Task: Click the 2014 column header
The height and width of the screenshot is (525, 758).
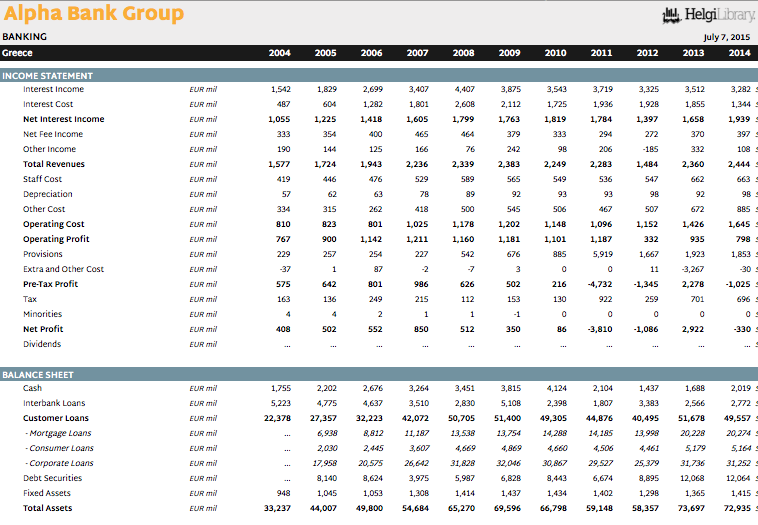Action: [739, 53]
